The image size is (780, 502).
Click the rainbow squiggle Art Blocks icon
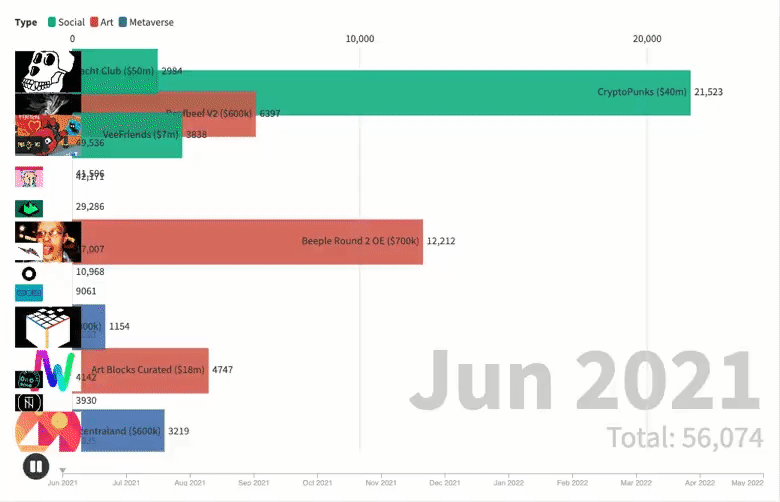[x=55, y=371]
